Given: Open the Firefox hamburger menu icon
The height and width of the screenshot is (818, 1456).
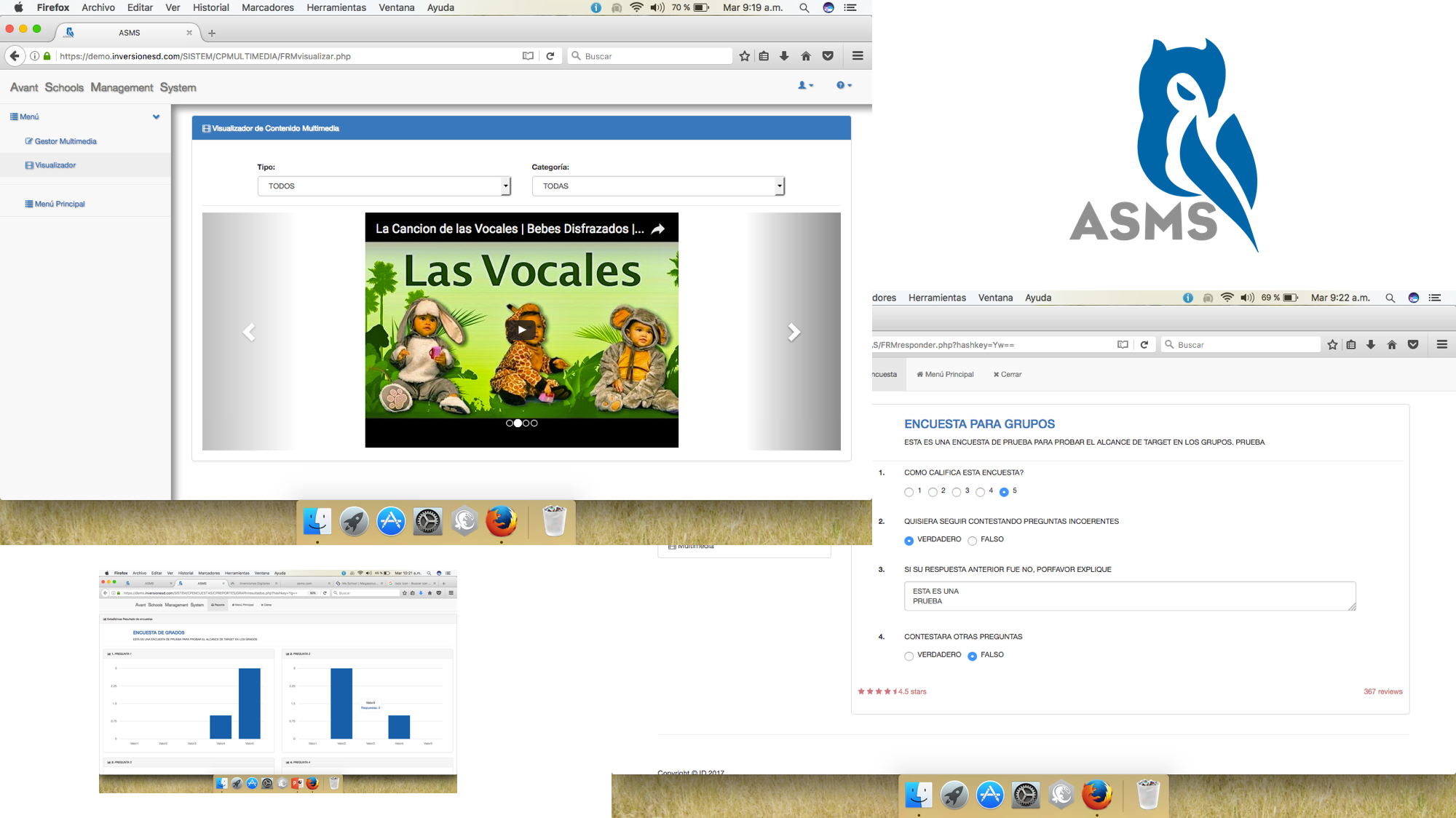Looking at the screenshot, I should (858, 56).
